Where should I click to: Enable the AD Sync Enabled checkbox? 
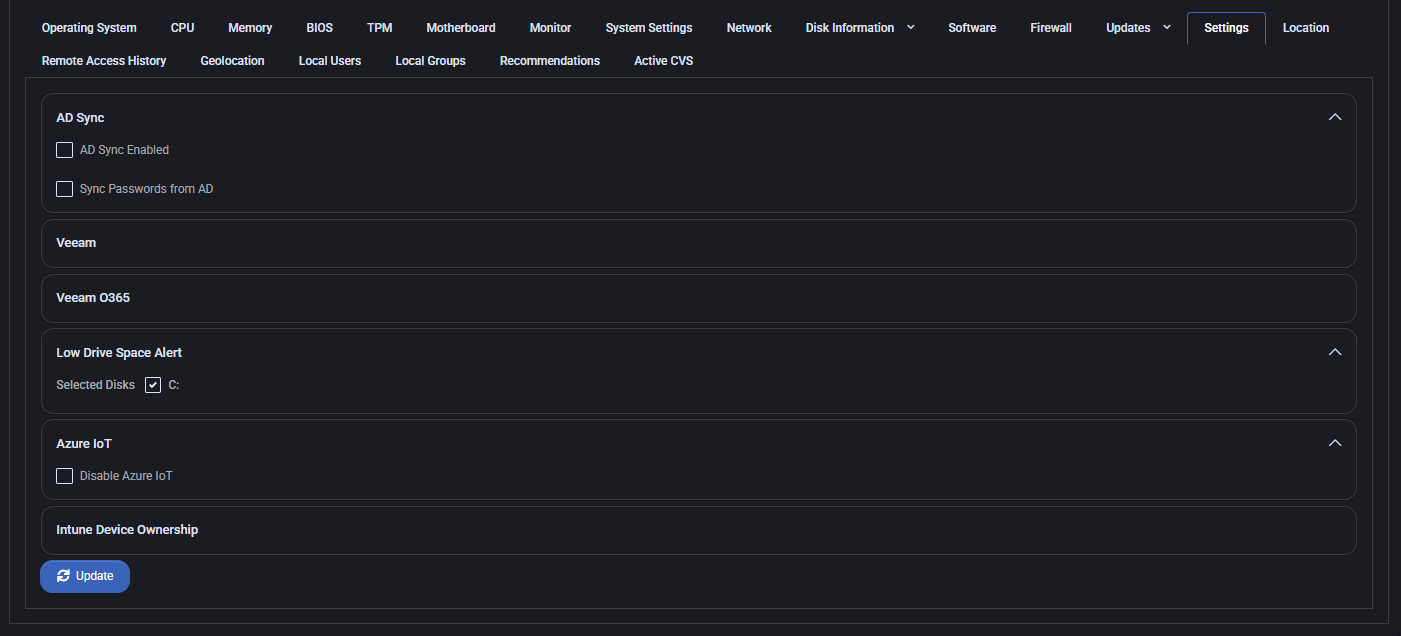65,150
